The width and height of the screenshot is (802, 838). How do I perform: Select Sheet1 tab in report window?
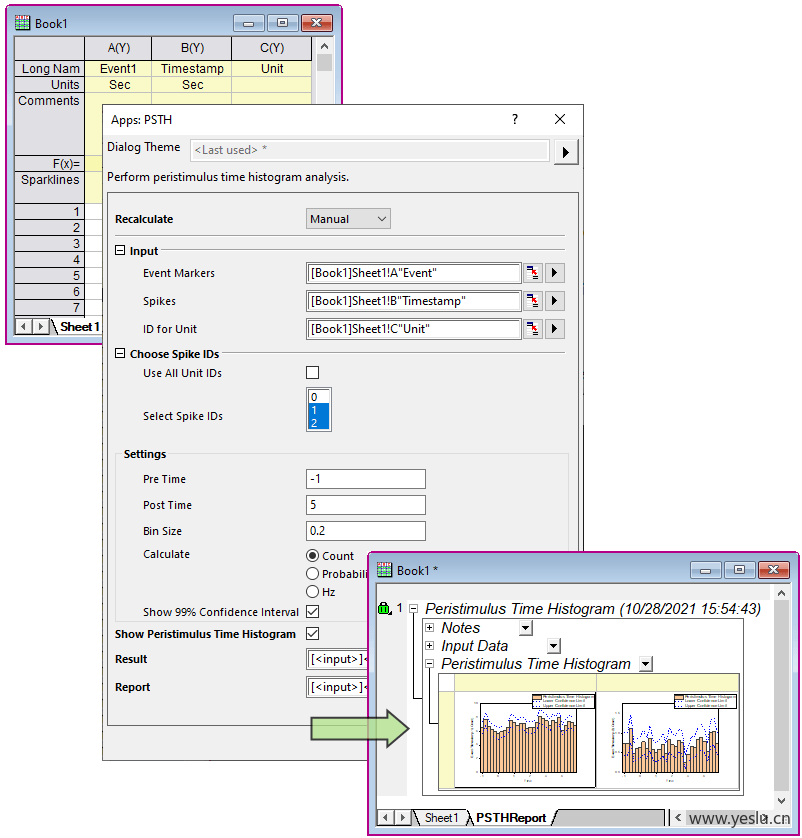tap(441, 818)
